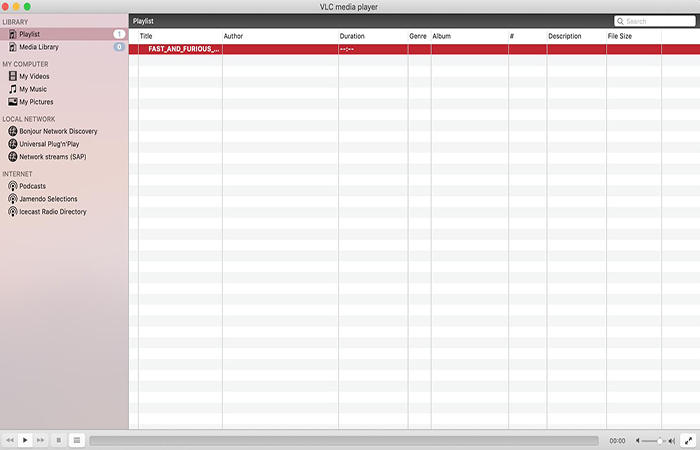Set maximum volume with loud speaker icon
The image size is (700, 450).
point(671,441)
